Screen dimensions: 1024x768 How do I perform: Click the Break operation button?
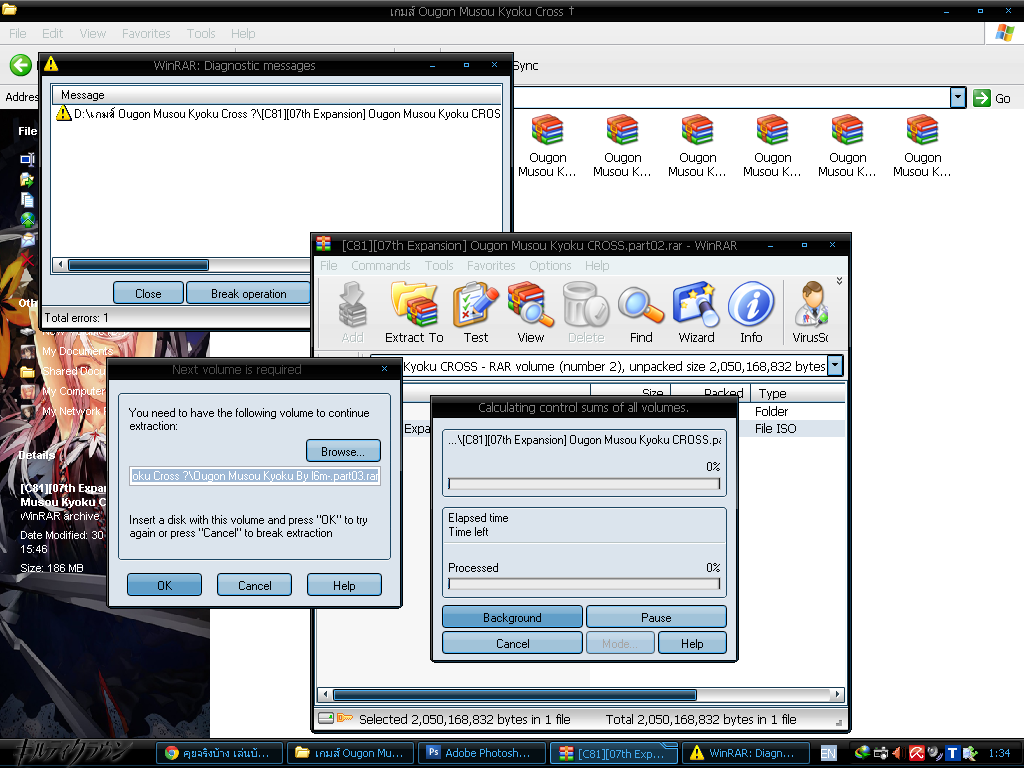[248, 293]
